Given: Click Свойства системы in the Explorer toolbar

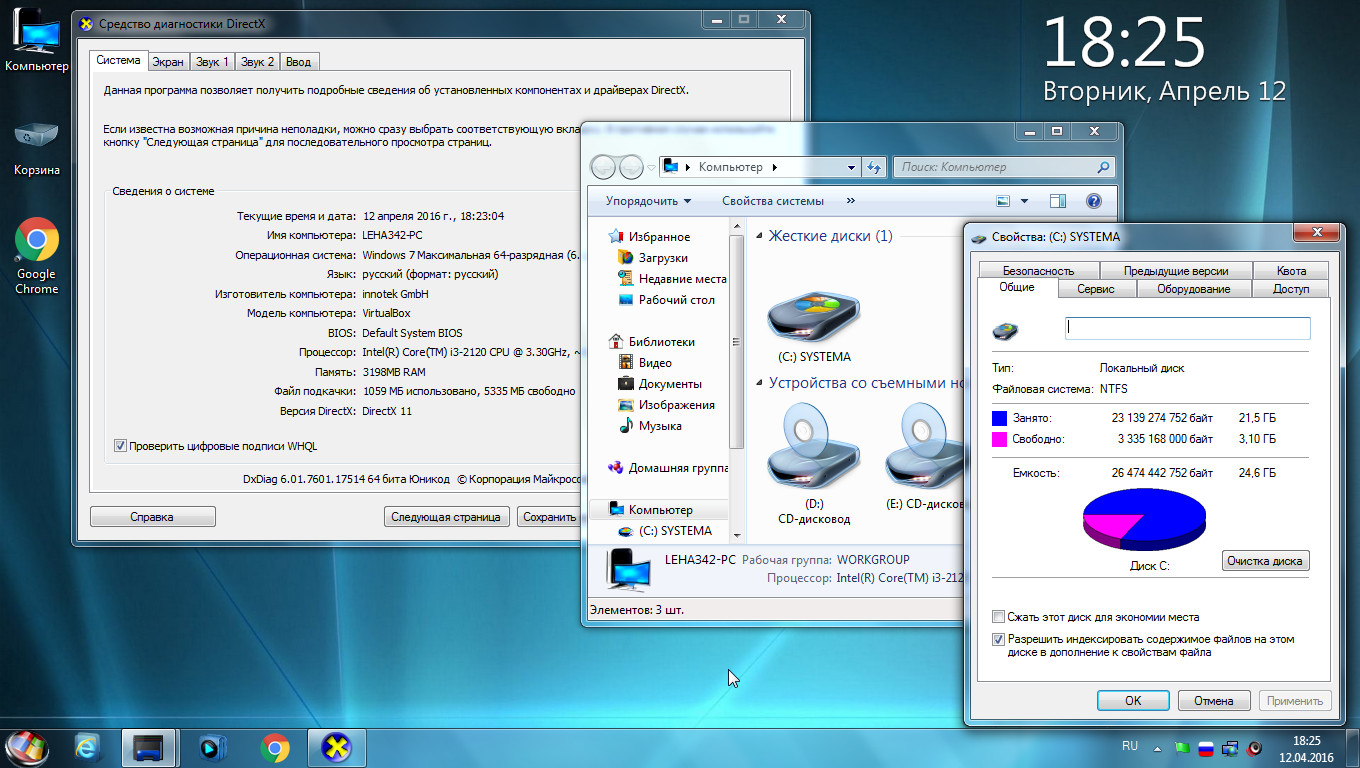Looking at the screenshot, I should point(773,201).
